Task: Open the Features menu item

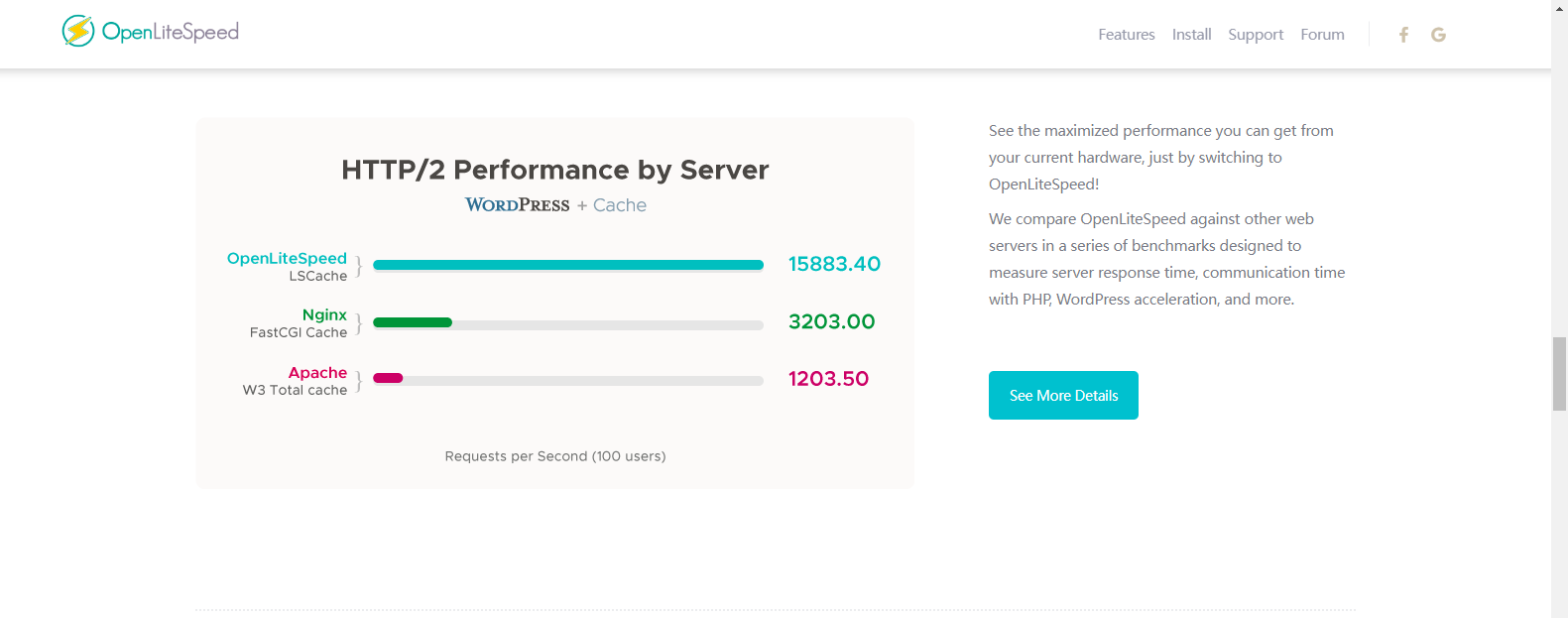Action: pos(1127,34)
